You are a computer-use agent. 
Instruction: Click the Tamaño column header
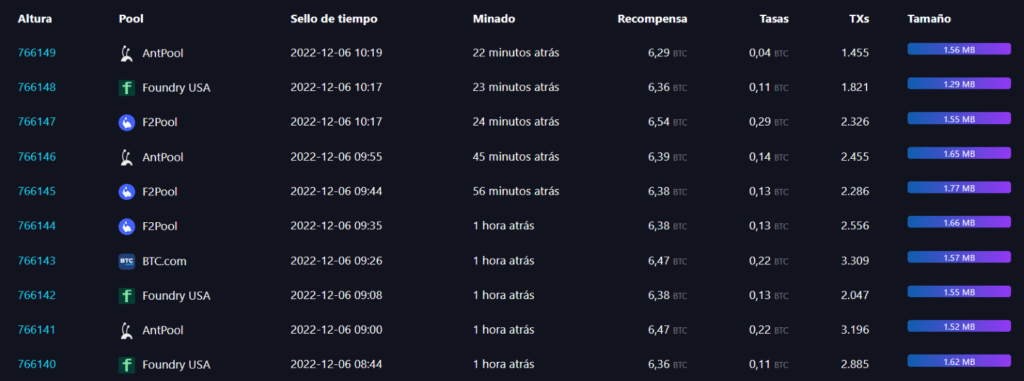tap(929, 19)
